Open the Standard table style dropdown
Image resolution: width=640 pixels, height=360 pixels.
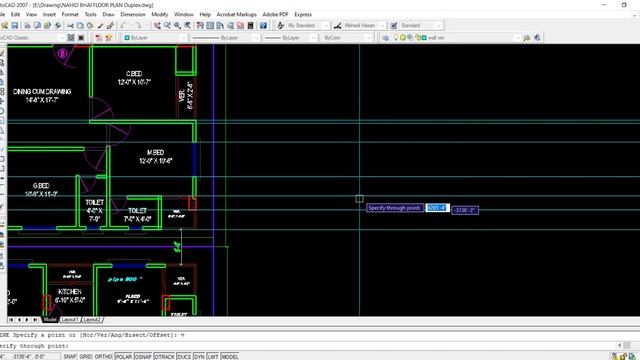tap(439, 25)
